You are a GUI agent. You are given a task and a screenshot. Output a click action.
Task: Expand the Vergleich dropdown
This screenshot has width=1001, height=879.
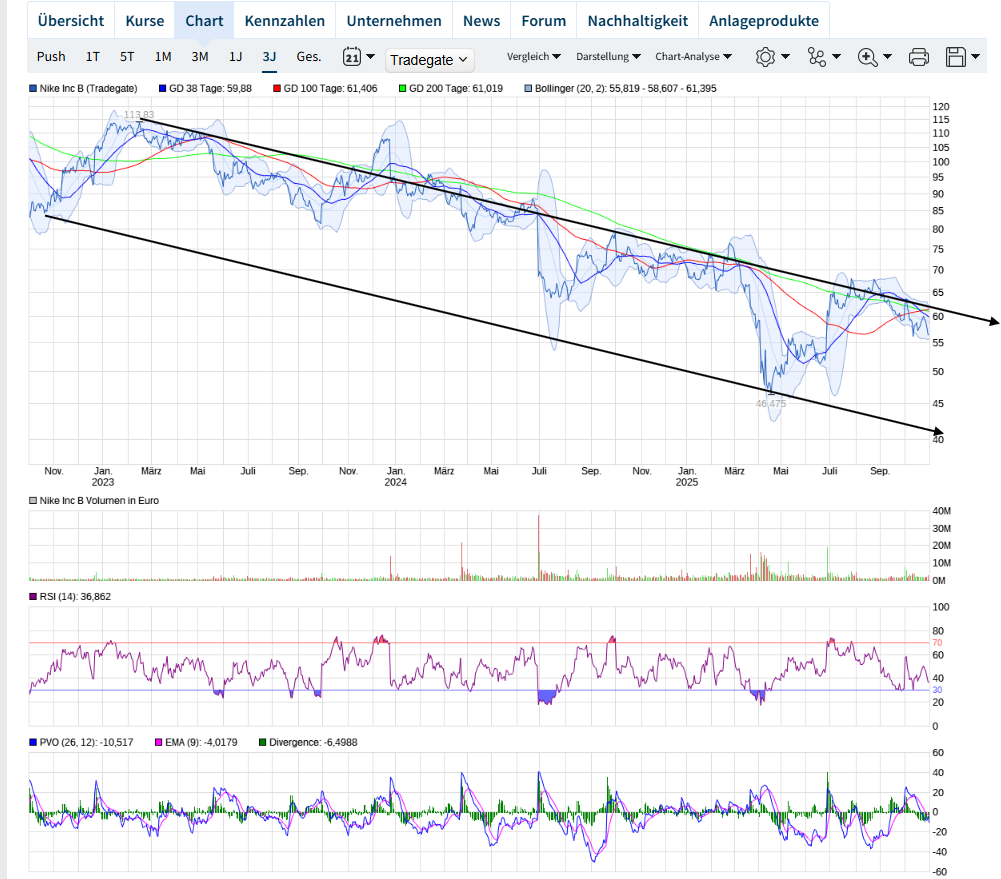click(533, 57)
